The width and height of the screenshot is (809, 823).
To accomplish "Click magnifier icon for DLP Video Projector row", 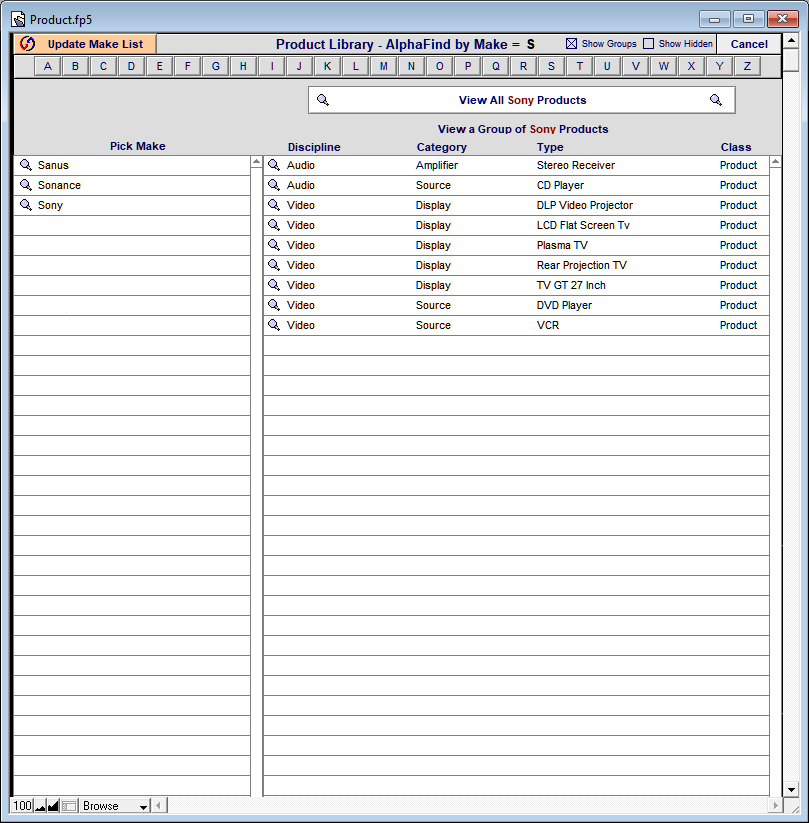I will click(x=274, y=205).
